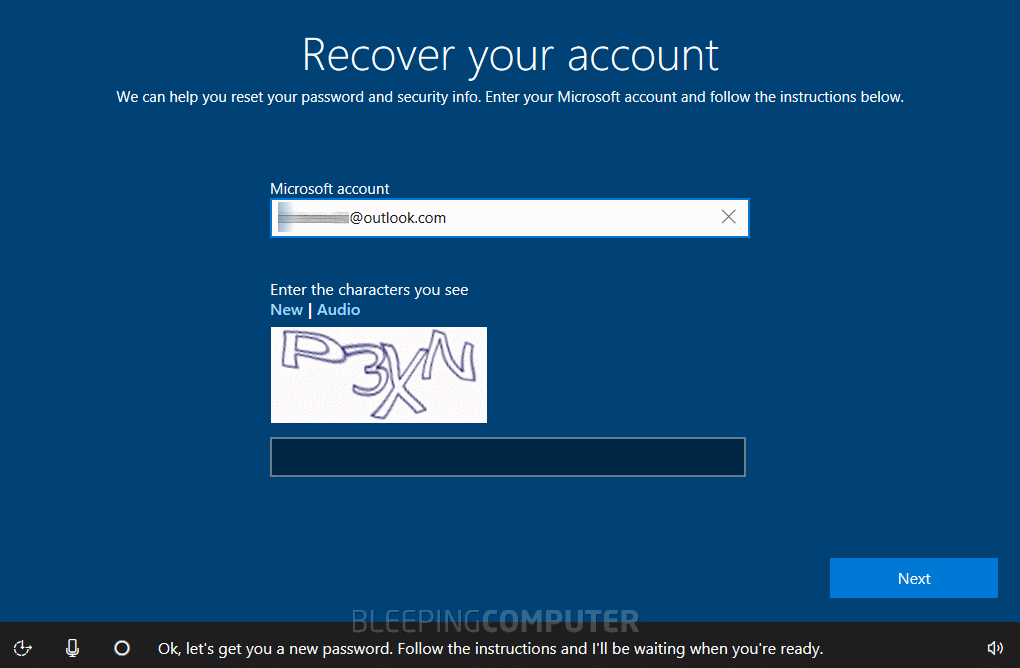Screen dimensions: 1020x668
Task: Click the Audio link to hear the characters
Action: click(x=338, y=309)
